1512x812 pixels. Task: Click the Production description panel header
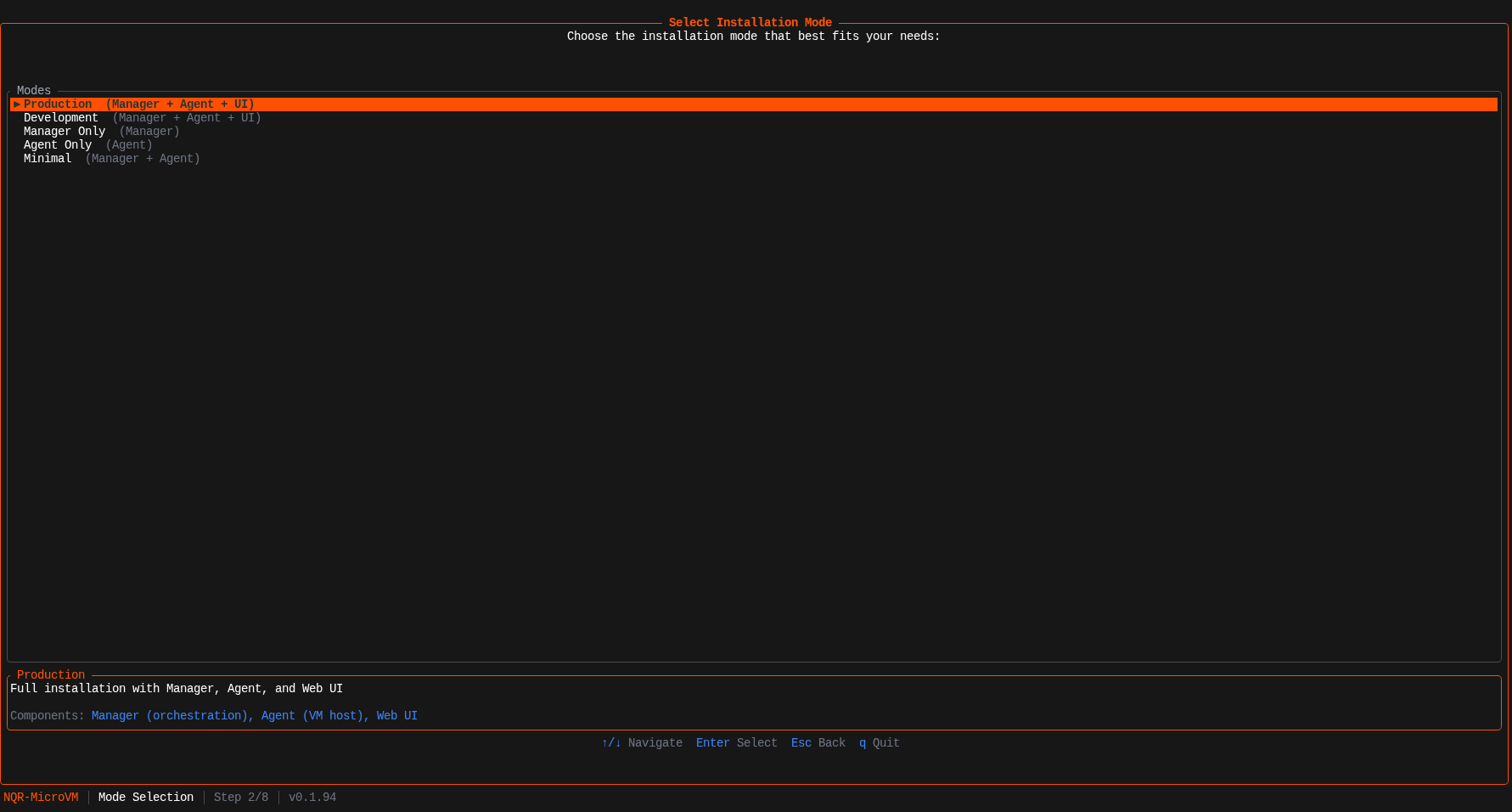tap(50, 674)
